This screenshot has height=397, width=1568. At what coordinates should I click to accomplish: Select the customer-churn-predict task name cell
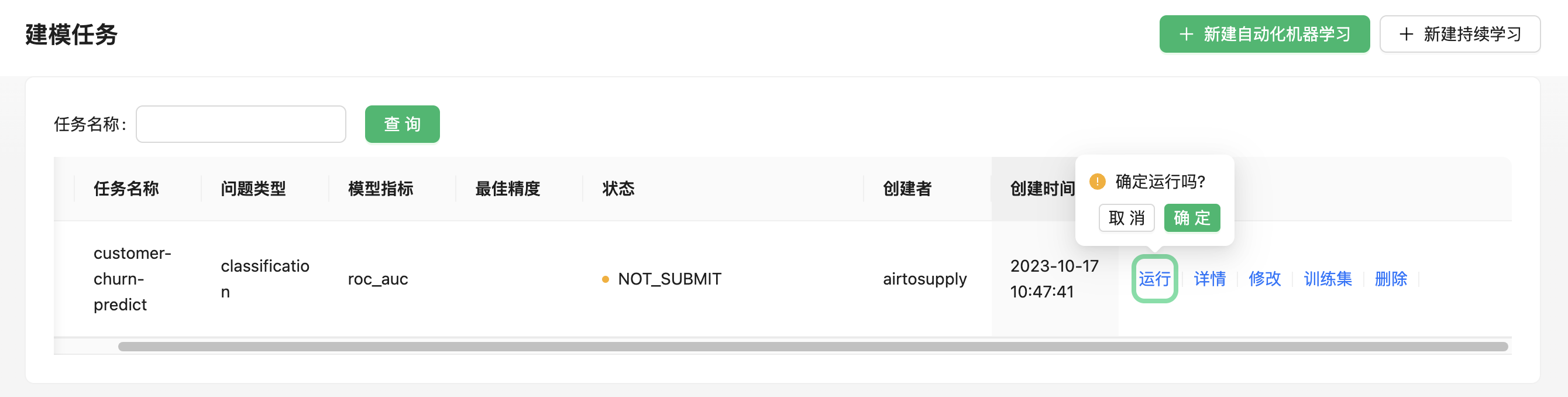point(132,279)
